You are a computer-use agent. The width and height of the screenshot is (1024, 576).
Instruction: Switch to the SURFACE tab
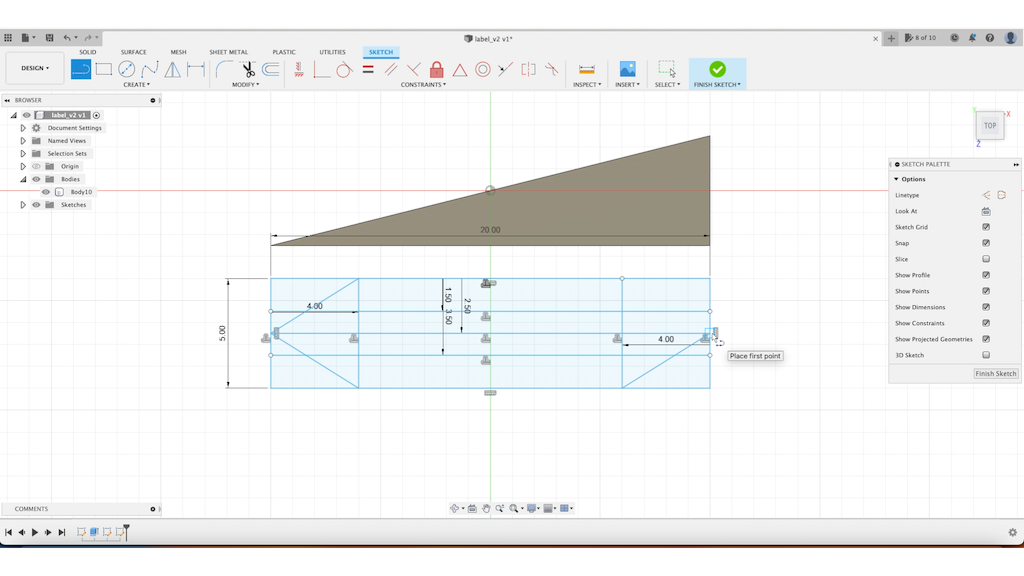coord(133,52)
